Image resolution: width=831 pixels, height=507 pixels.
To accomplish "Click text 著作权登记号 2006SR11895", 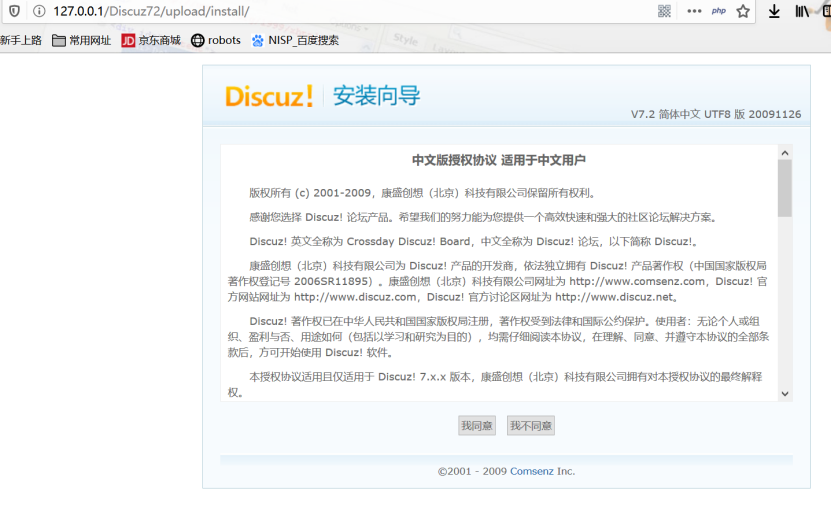I will (x=298, y=281).
